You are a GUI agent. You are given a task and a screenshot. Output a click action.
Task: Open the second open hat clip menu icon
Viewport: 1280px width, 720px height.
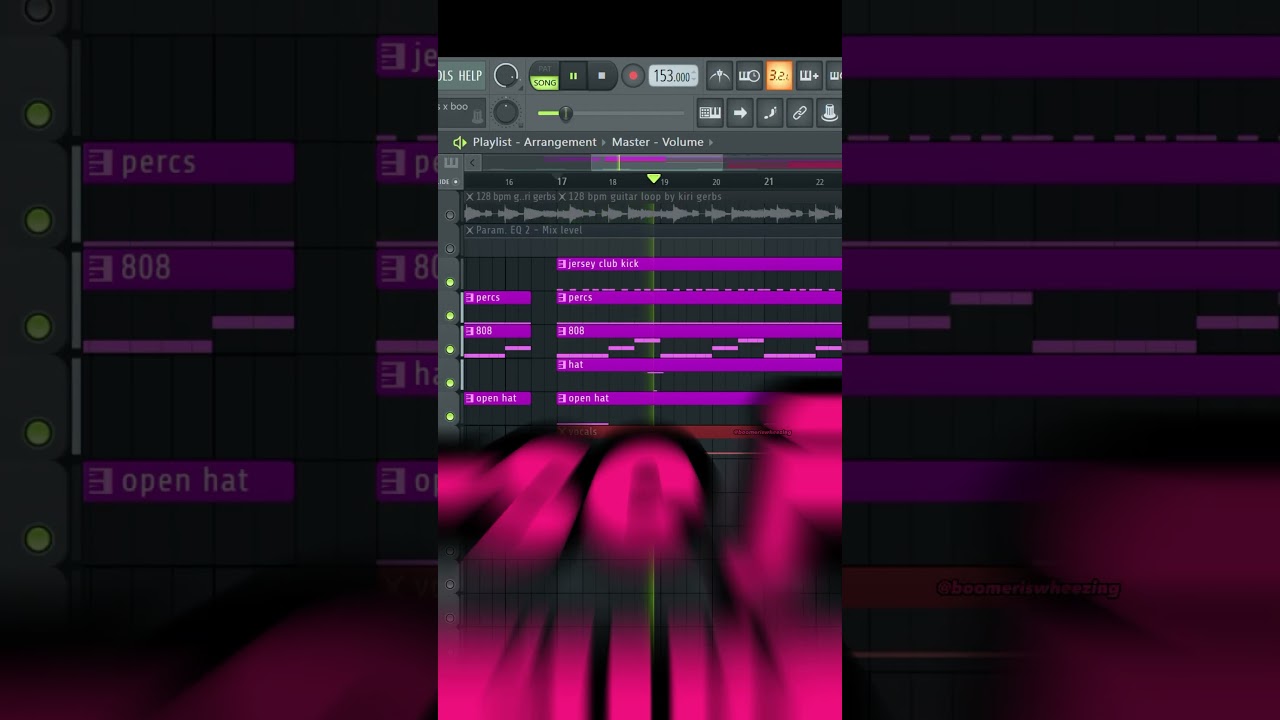click(562, 398)
